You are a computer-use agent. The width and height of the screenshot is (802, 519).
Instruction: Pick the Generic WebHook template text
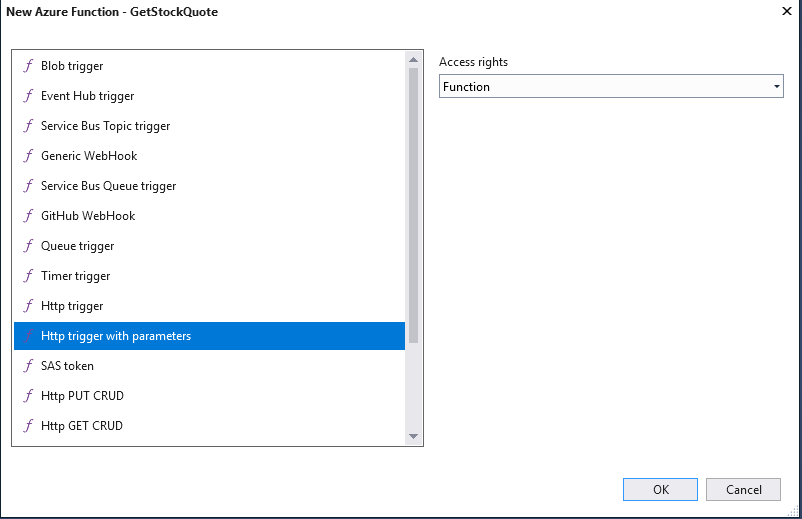[x=89, y=156]
